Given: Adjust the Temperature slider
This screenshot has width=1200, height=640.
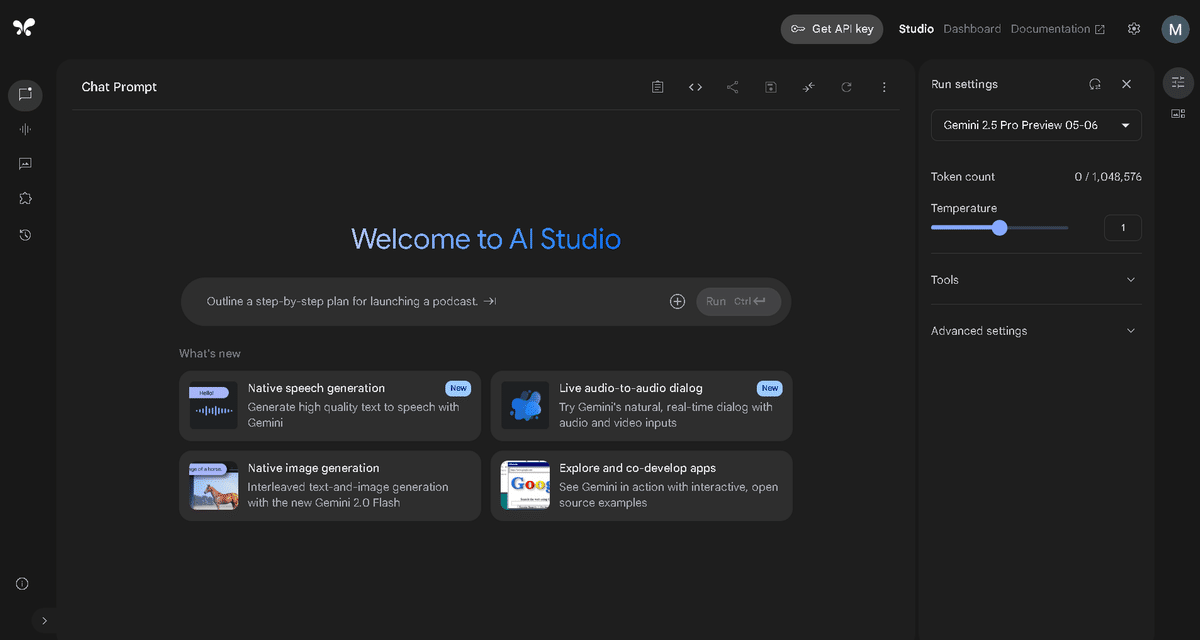Looking at the screenshot, I should pos(999,228).
